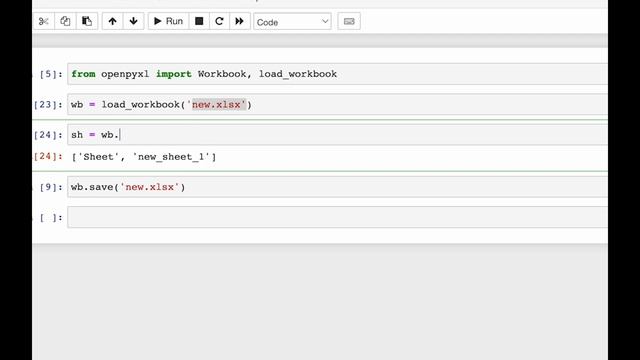Click the [23] input prompt
The width and height of the screenshot is (640, 360).
(48, 105)
